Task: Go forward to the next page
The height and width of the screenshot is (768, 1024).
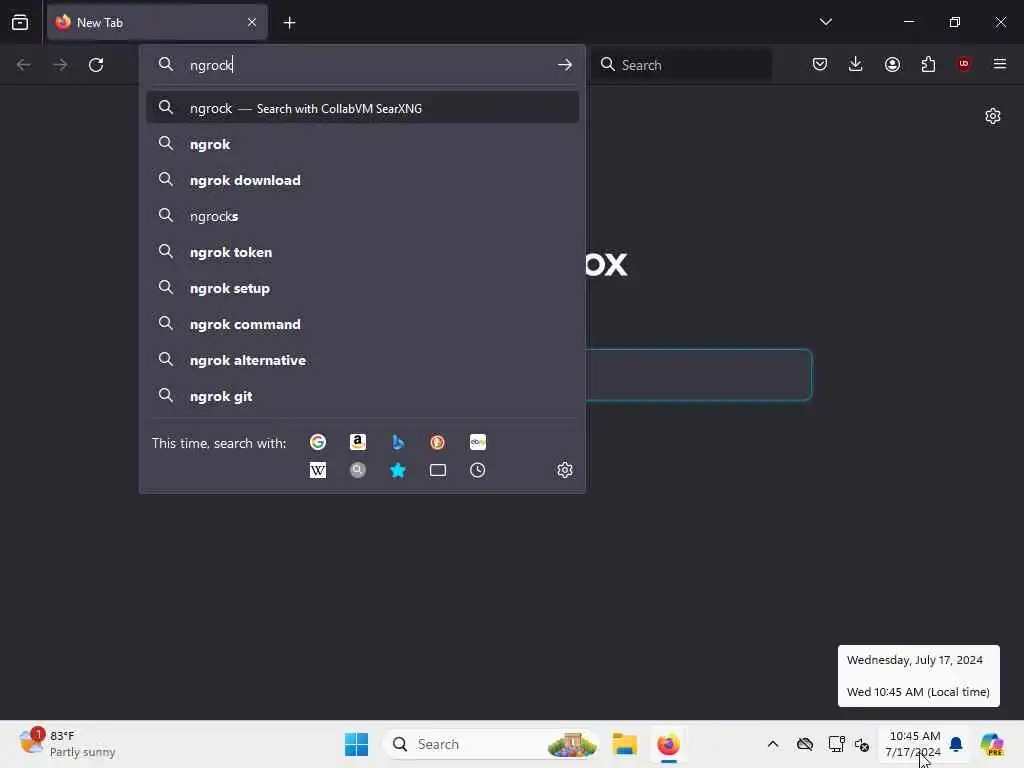Action: [60, 65]
